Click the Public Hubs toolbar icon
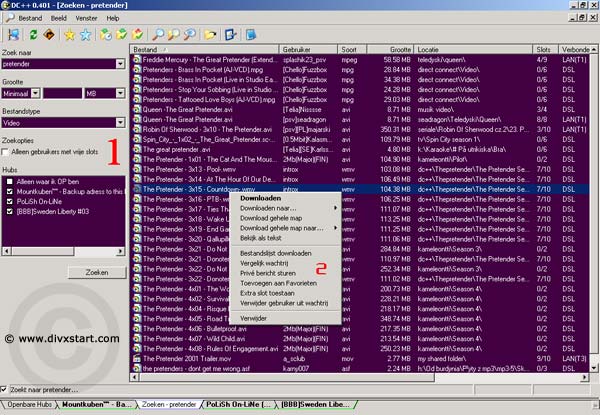600x415 pixels. click(13, 35)
